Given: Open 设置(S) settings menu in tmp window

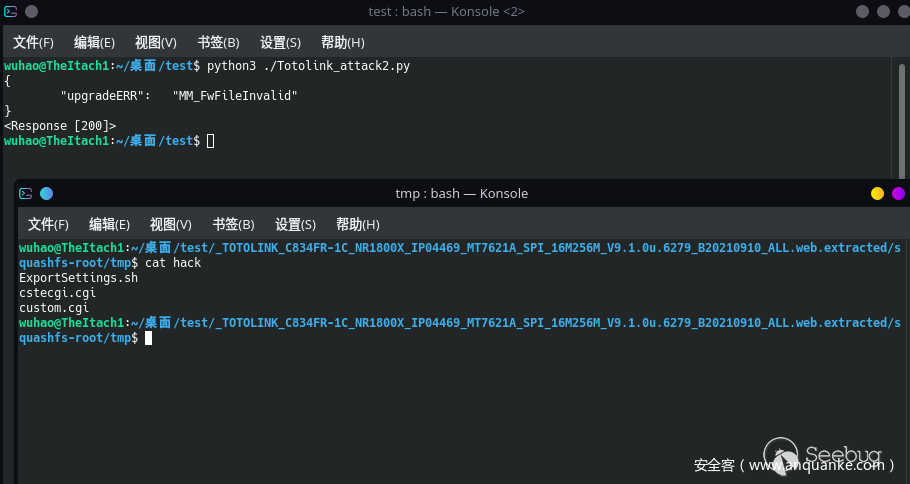Looking at the screenshot, I should (295, 225).
